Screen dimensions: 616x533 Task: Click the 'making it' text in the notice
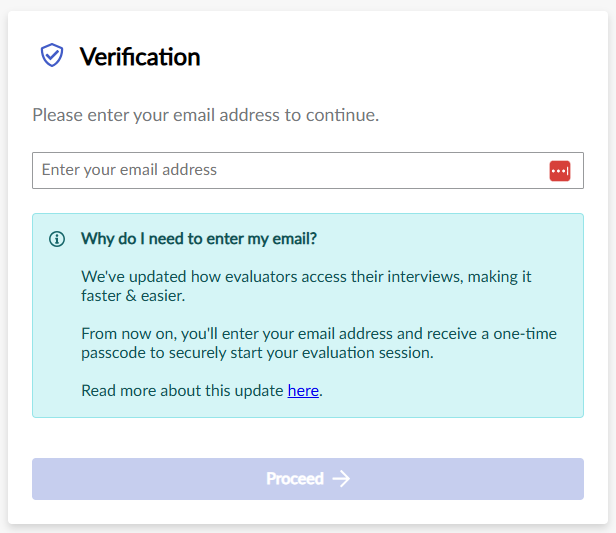[x=511, y=275]
